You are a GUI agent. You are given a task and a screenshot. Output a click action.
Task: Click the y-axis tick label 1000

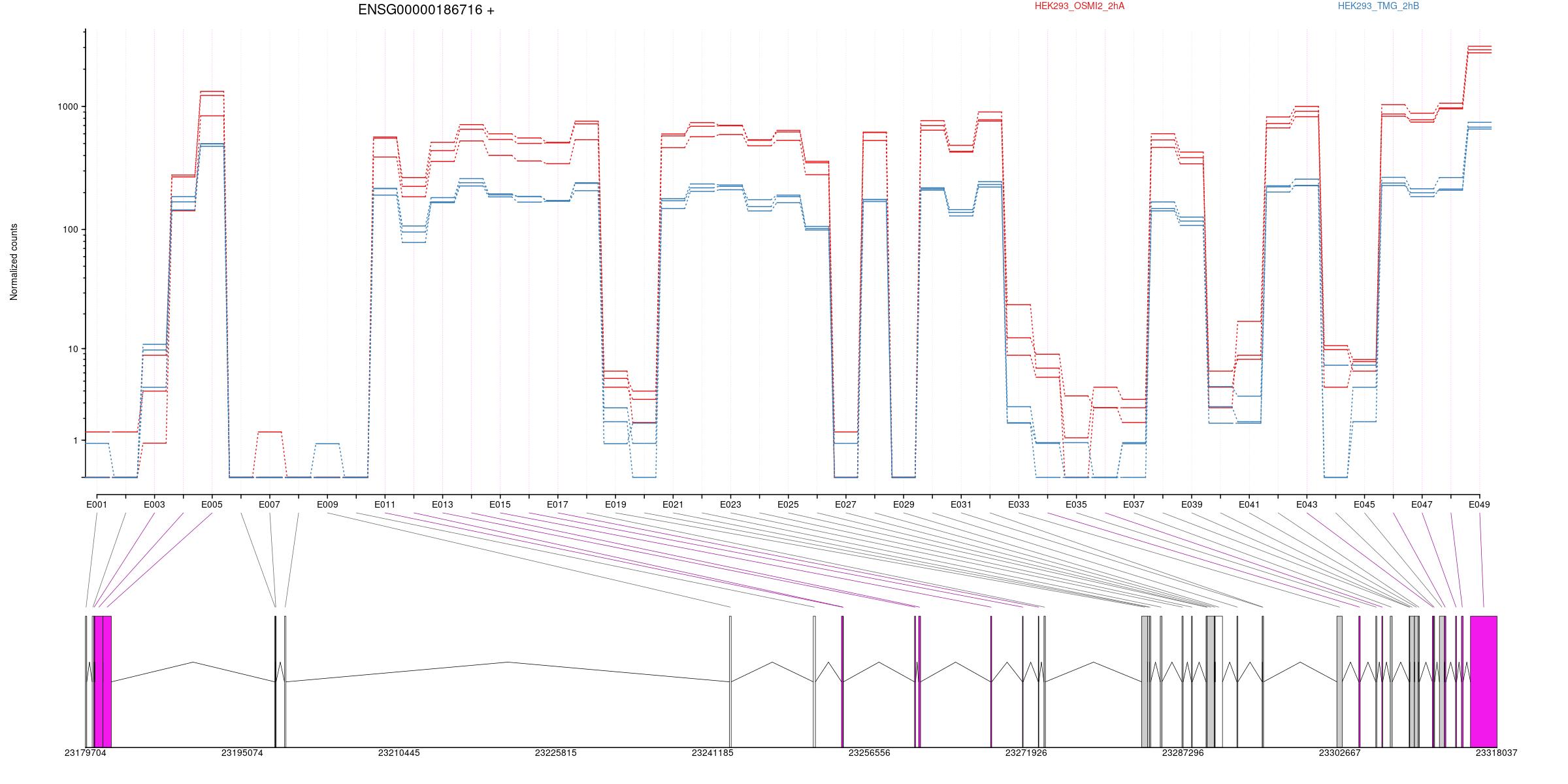point(68,106)
